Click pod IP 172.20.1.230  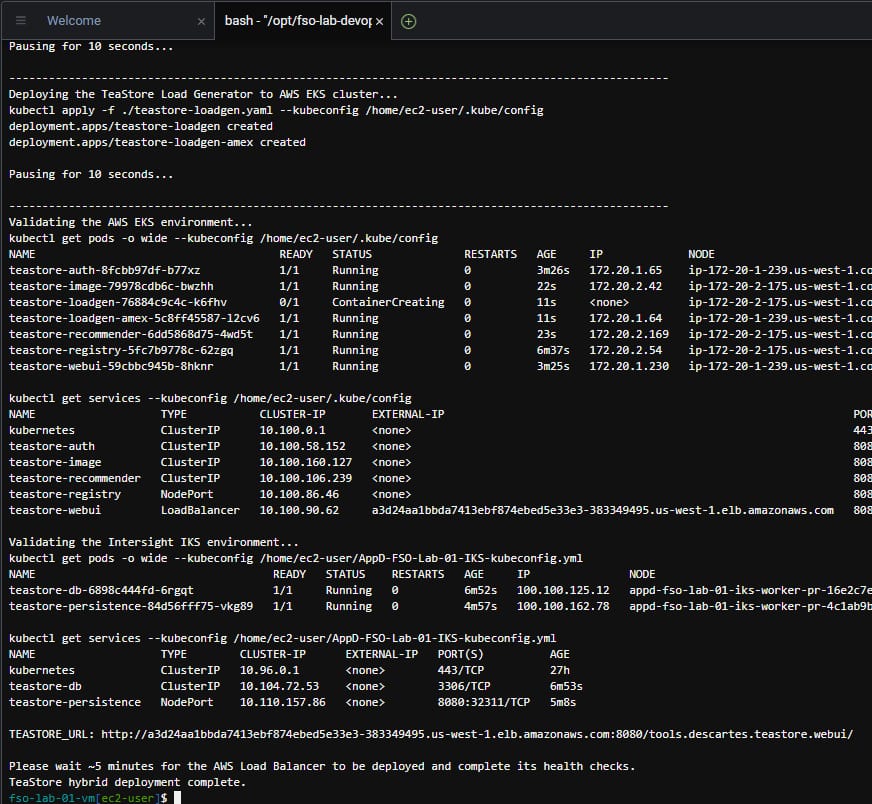click(627, 366)
